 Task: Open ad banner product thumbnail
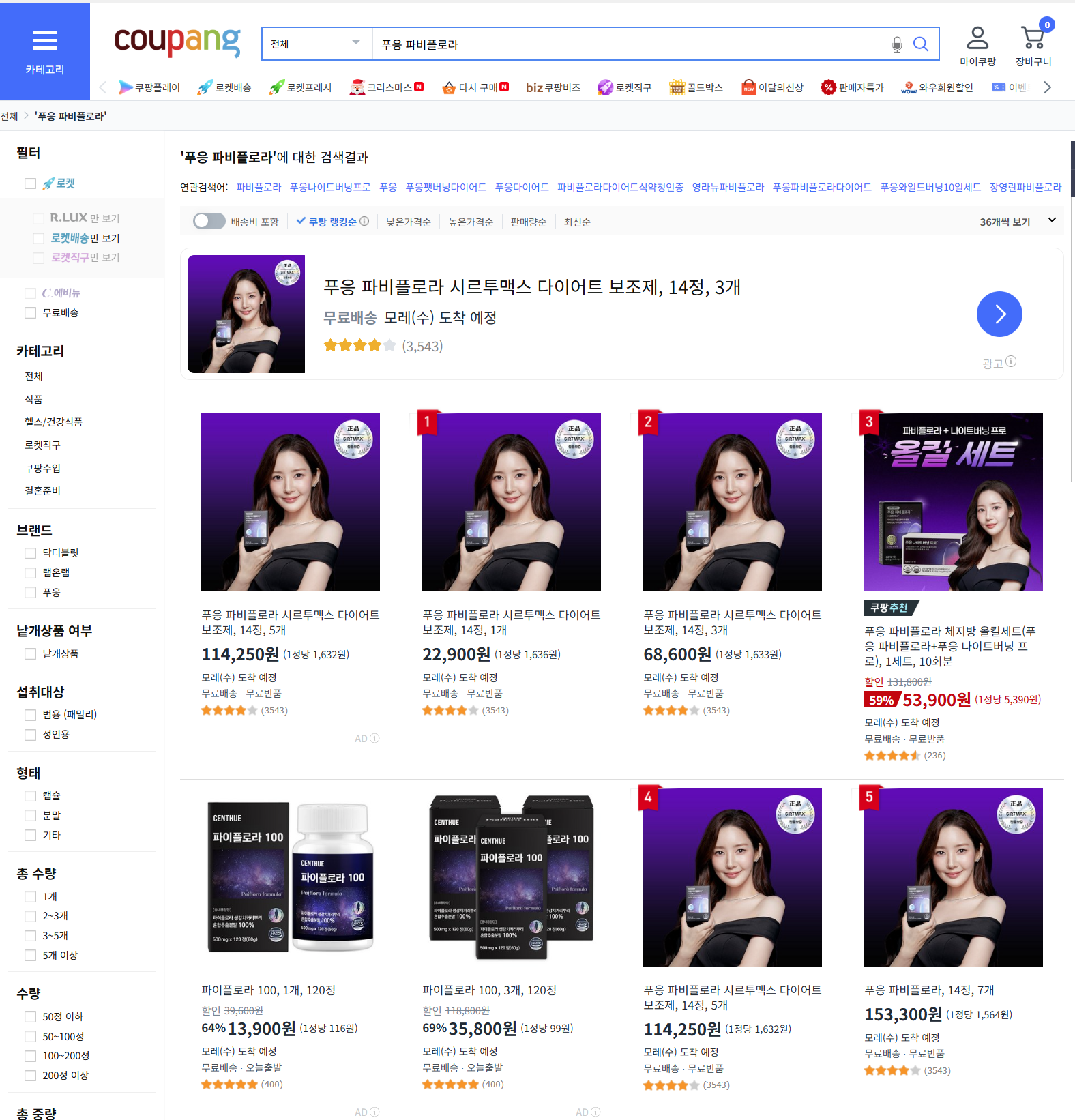(x=246, y=314)
